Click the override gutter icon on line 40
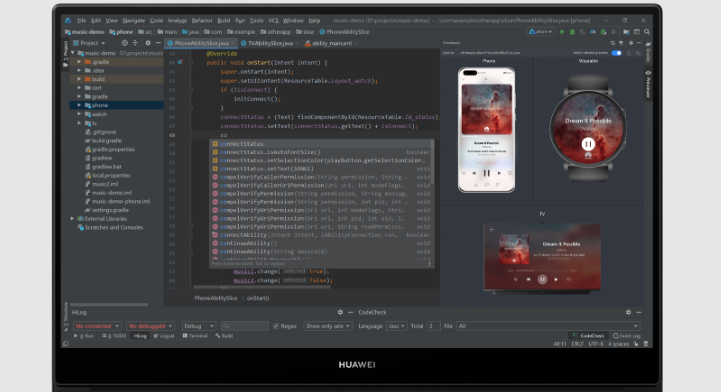Image resolution: width=721 pixels, height=392 pixels. [180, 62]
